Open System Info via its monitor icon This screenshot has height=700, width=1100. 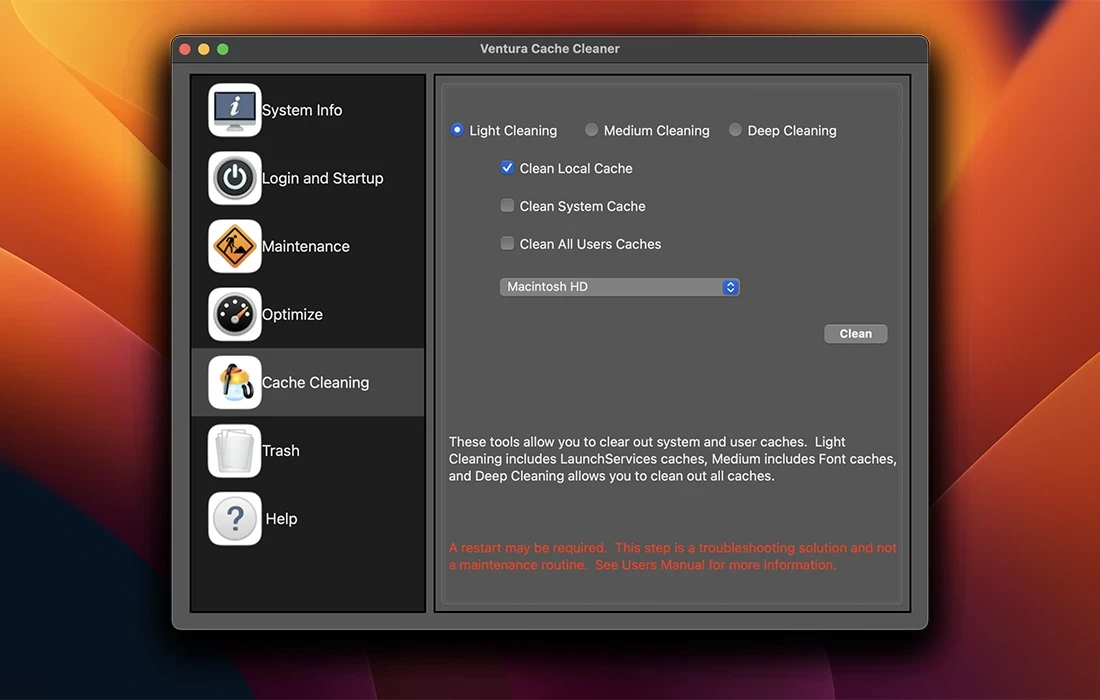pos(235,110)
